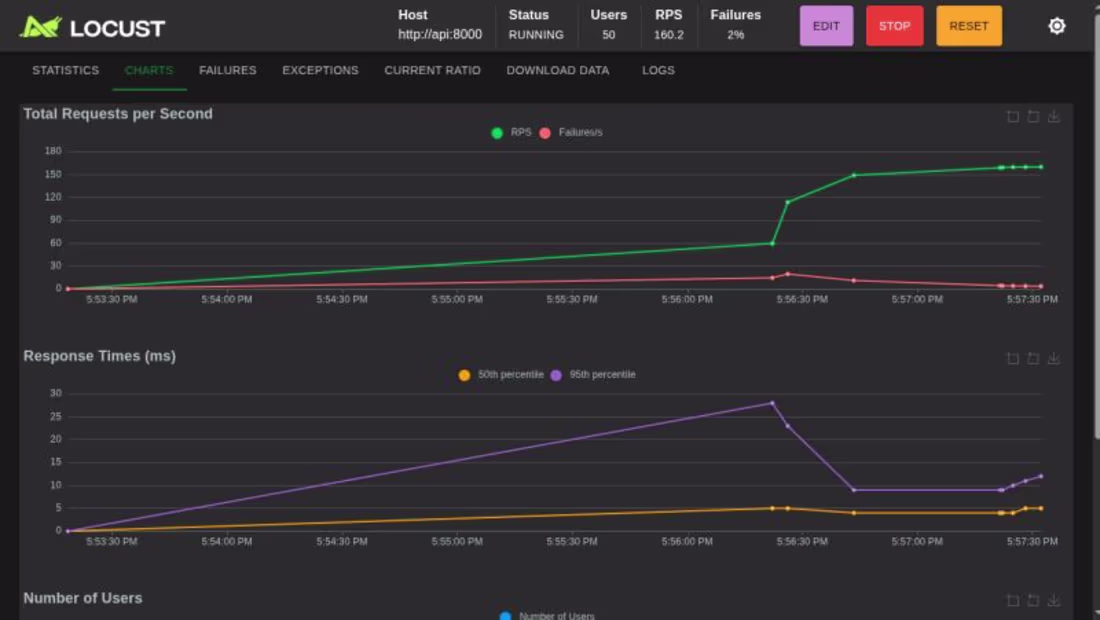Viewport: 1100px width, 620px height.
Task: Stop the running load test
Action: click(x=894, y=26)
